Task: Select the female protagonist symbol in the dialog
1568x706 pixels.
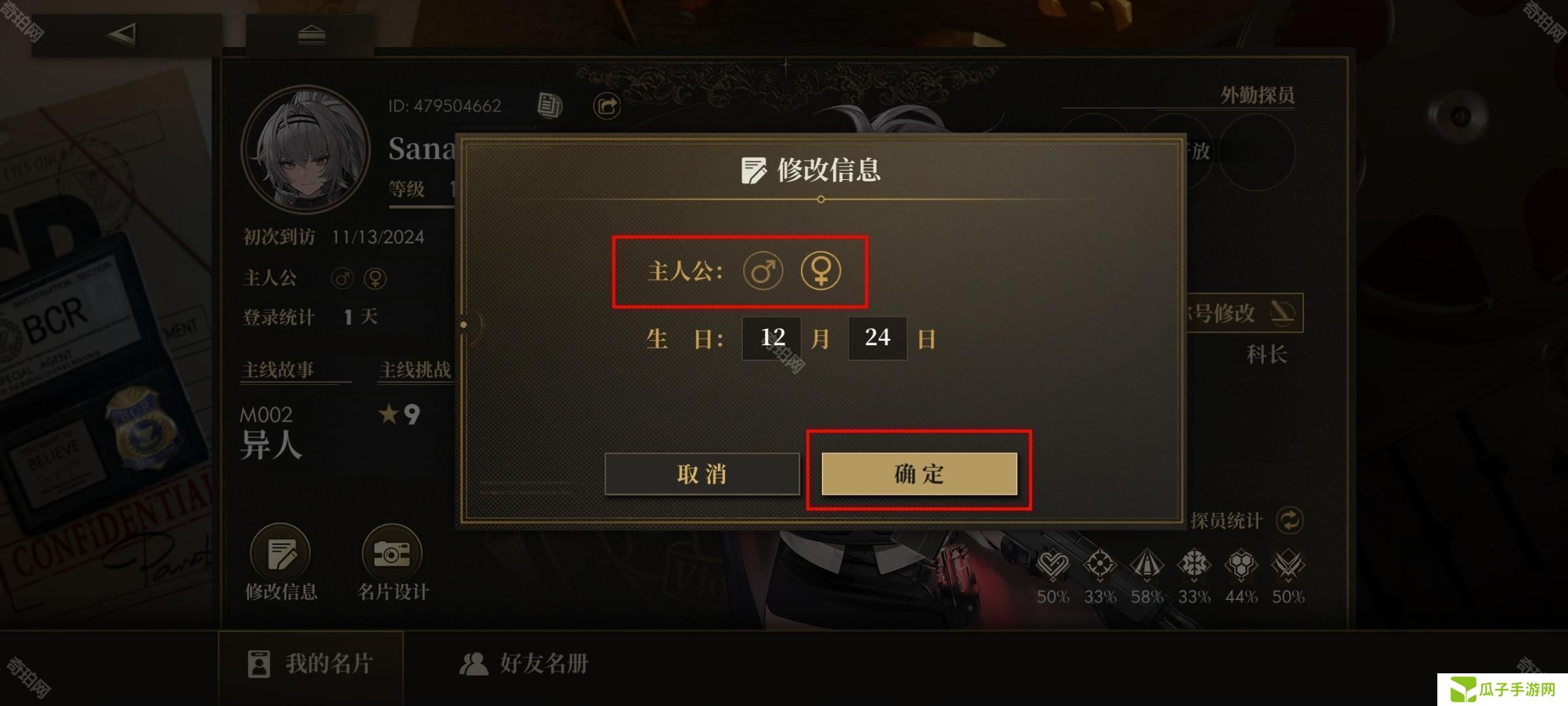Action: [821, 271]
